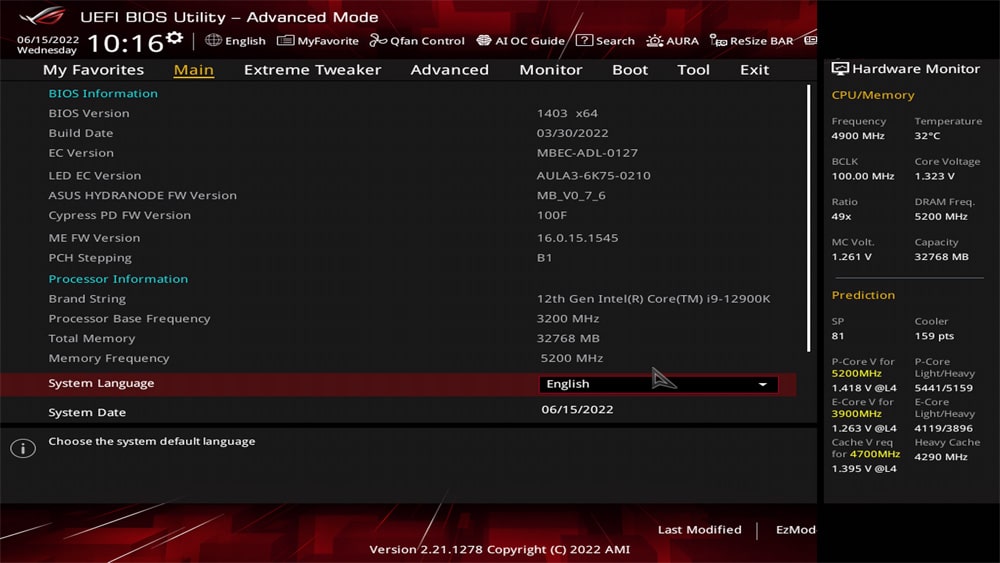Click the AURA lighting icon

point(654,41)
